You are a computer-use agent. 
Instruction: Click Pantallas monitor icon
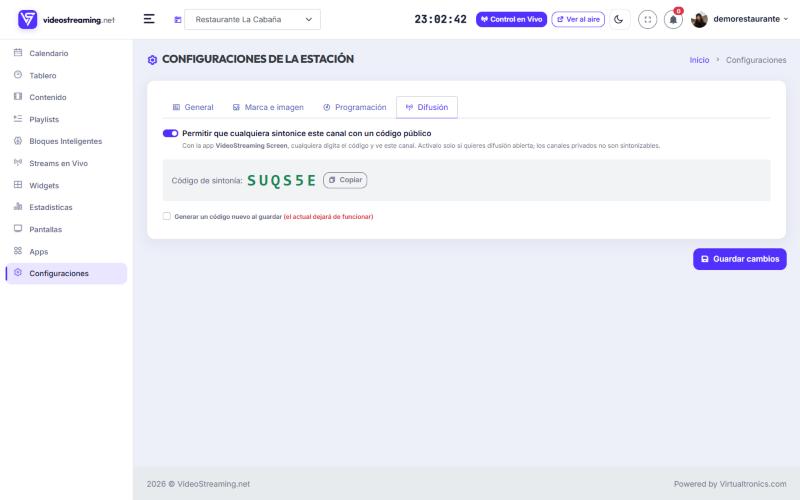click(18, 229)
